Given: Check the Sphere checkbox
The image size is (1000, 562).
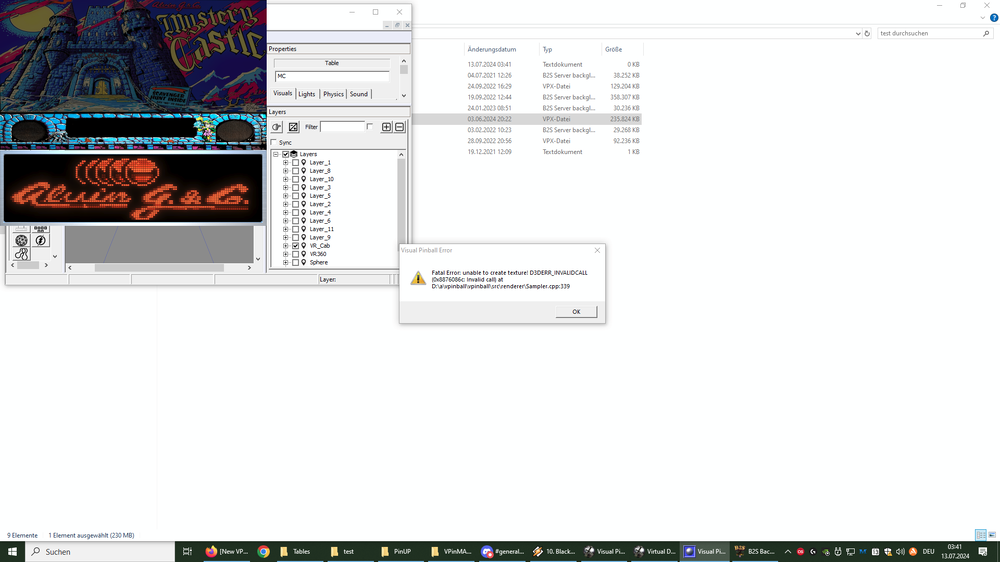Looking at the screenshot, I should tap(295, 262).
